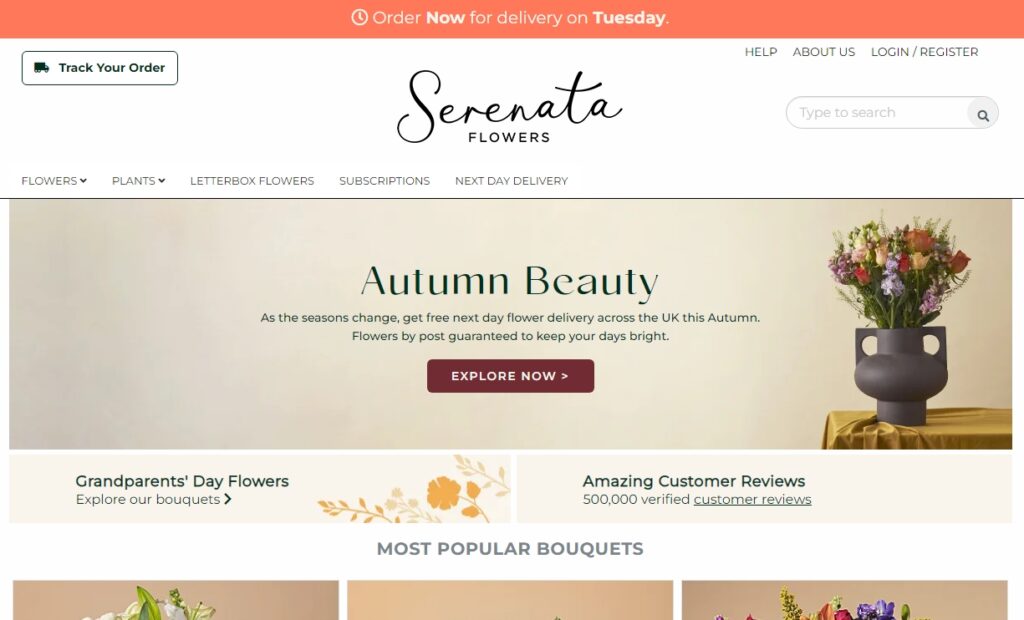Open the Login / Register link
Image resolution: width=1024 pixels, height=620 pixels.
click(924, 52)
